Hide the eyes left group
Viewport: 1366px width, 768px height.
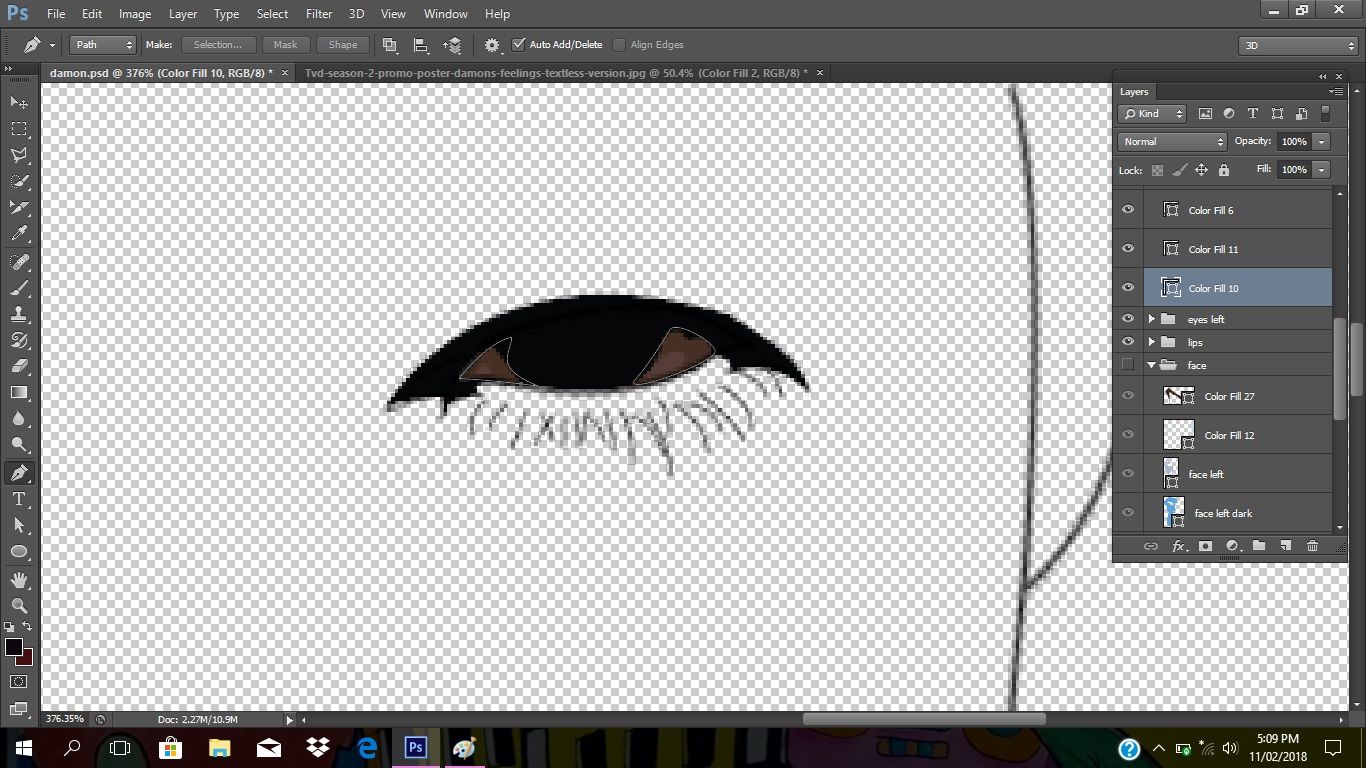1128,319
